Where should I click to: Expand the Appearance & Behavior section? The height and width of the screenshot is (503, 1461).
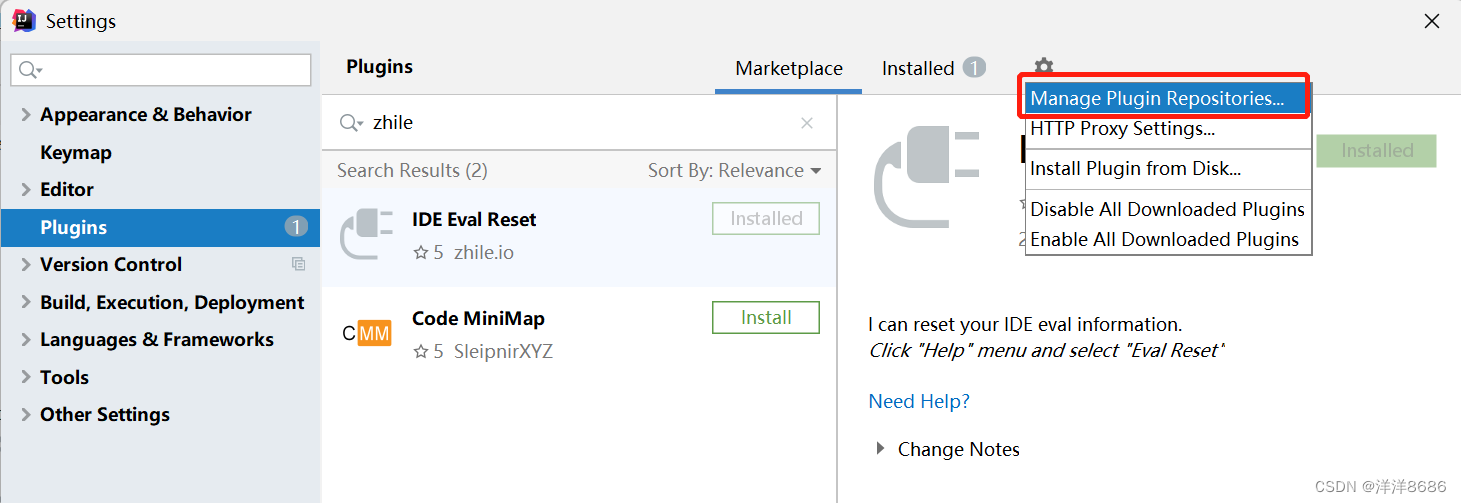[26, 115]
